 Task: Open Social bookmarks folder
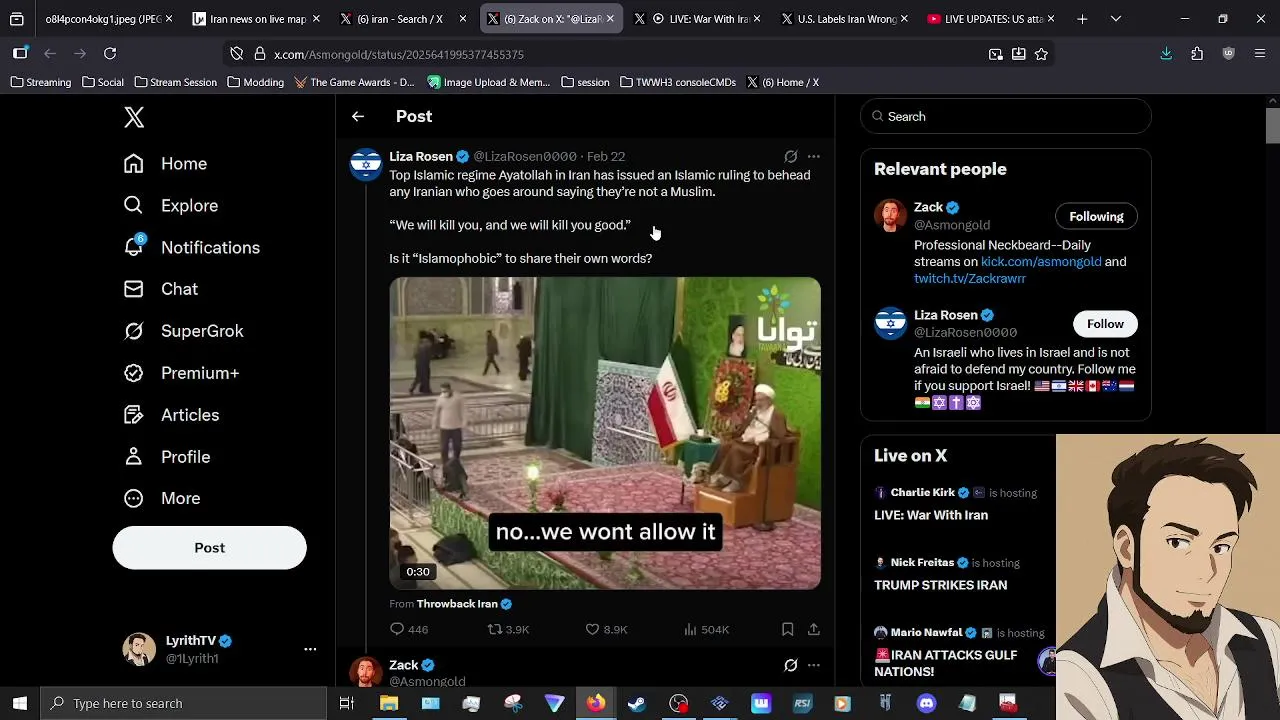click(103, 82)
